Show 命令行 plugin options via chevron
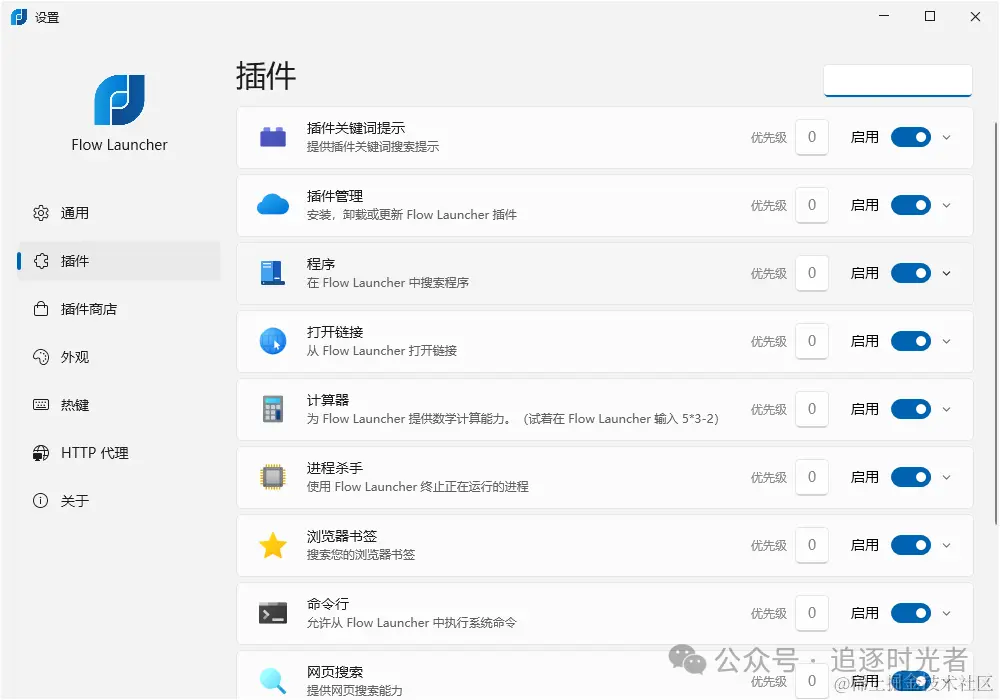 [x=946, y=613]
